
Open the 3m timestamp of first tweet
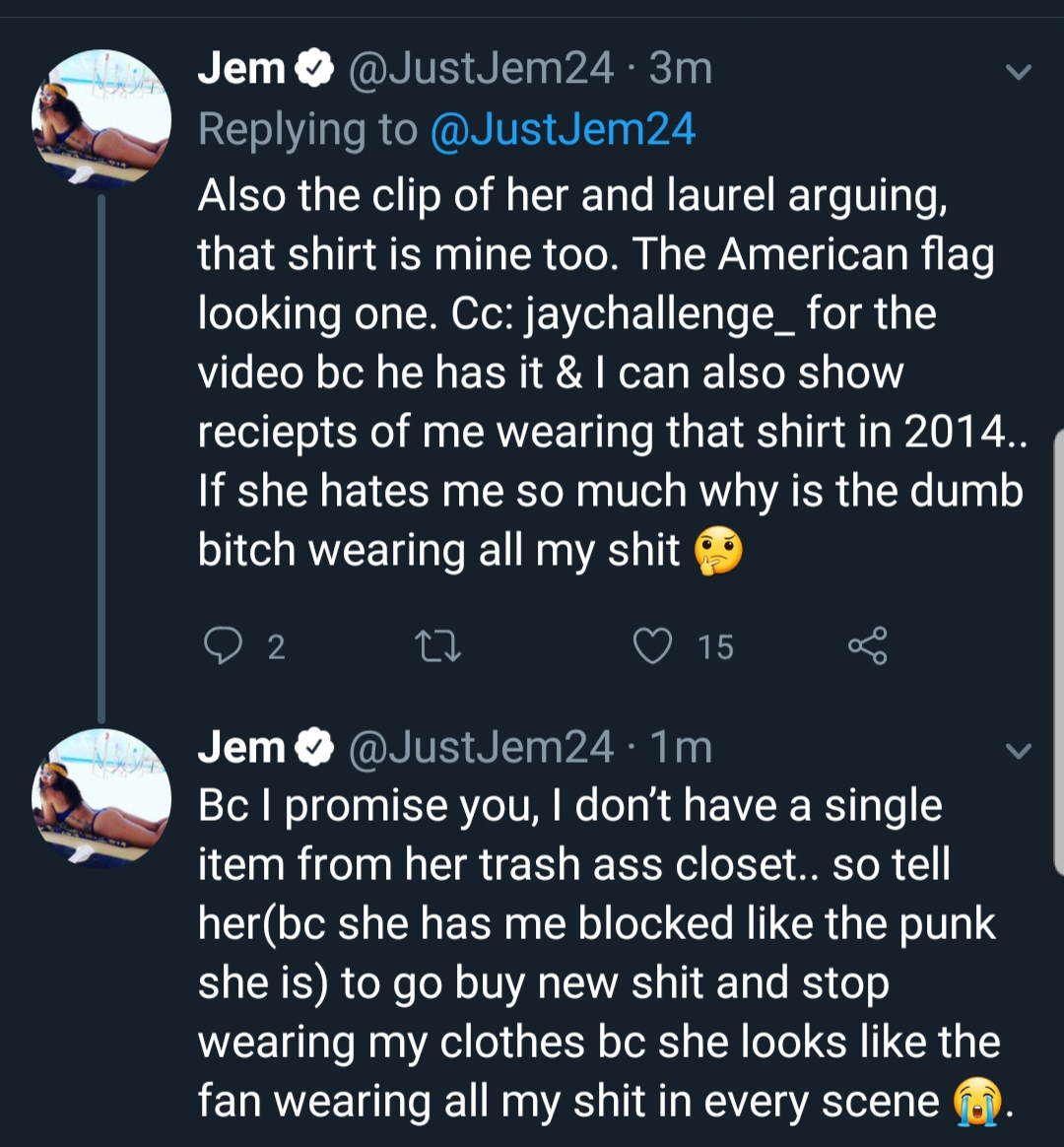(x=680, y=68)
